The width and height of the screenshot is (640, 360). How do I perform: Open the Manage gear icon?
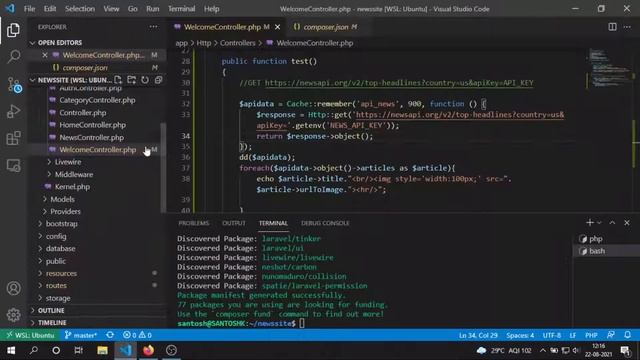13,315
